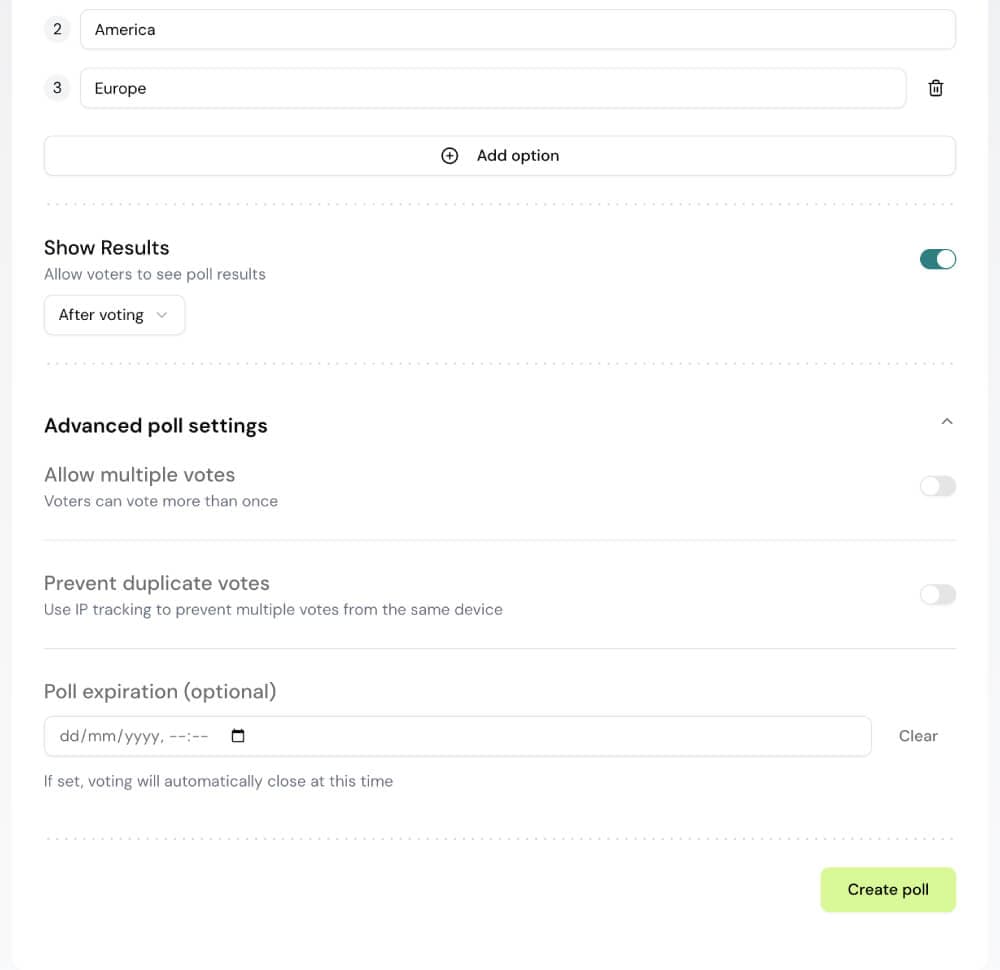The width and height of the screenshot is (1000, 970).
Task: Click the Allow multiple votes label
Action: pos(139,474)
